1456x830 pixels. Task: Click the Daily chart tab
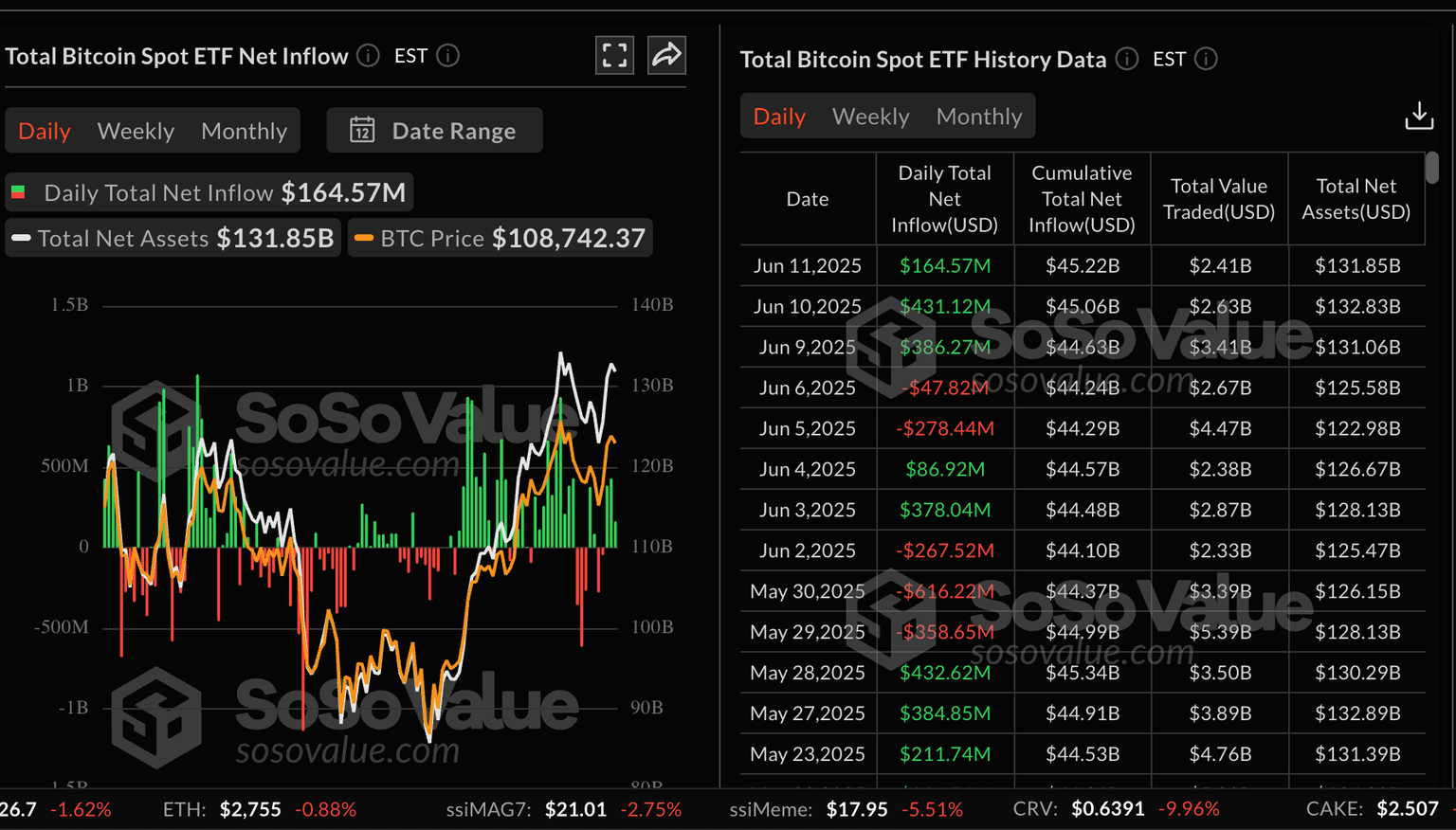(x=45, y=131)
